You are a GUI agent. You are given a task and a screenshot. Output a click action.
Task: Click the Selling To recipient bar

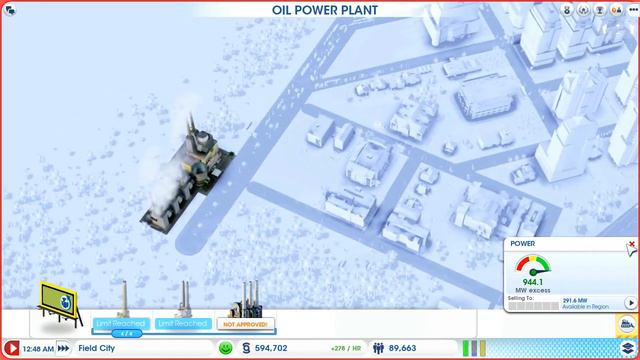[533, 306]
